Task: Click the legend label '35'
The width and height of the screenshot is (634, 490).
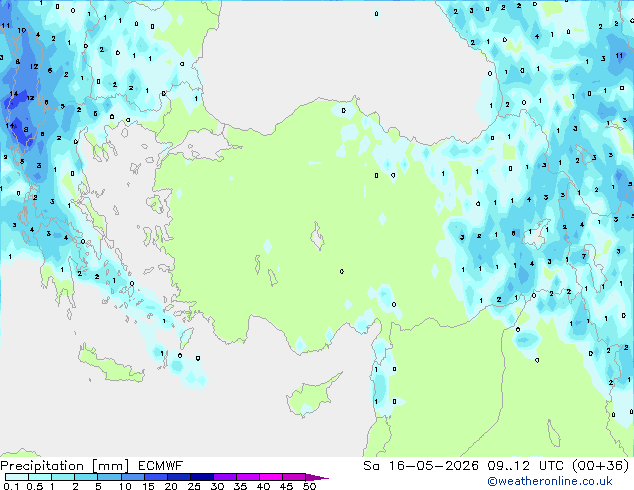Action: click(x=240, y=486)
